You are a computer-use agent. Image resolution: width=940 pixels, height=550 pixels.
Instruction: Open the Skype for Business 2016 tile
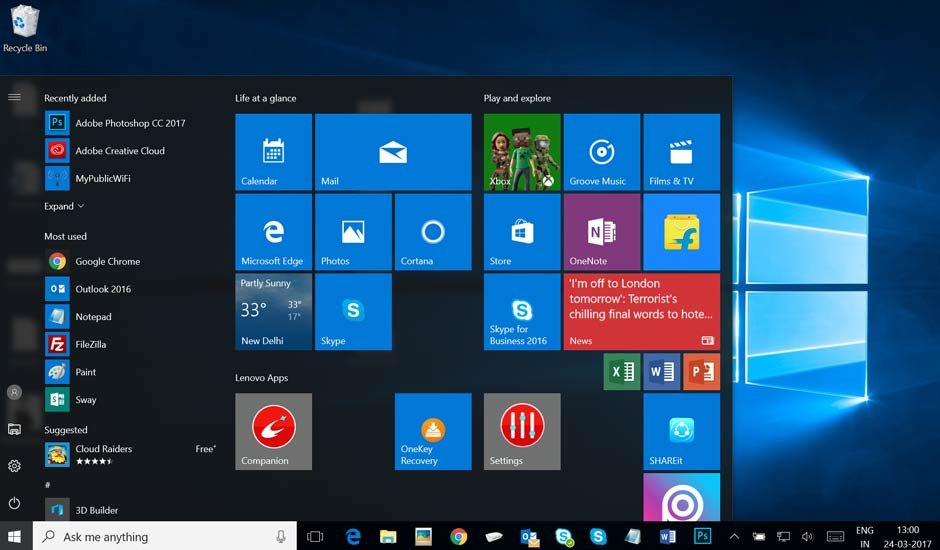point(522,311)
